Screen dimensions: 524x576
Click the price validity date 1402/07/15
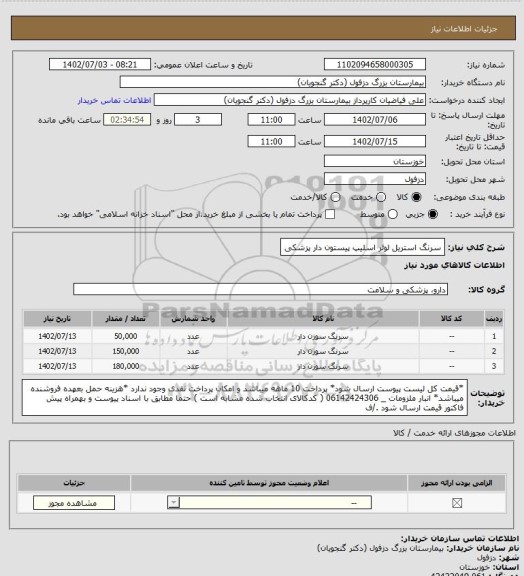(375, 141)
